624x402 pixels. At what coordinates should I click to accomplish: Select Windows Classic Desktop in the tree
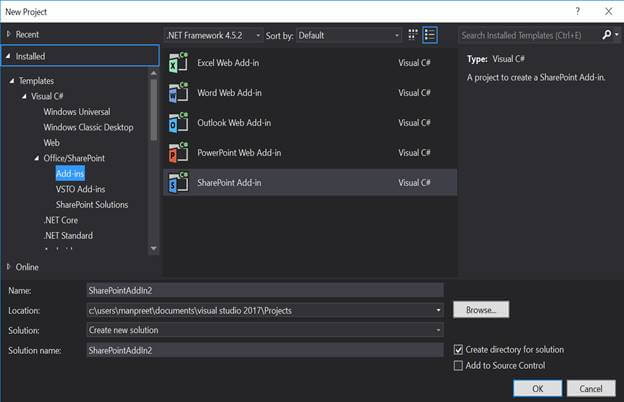pyautogui.click(x=88, y=127)
